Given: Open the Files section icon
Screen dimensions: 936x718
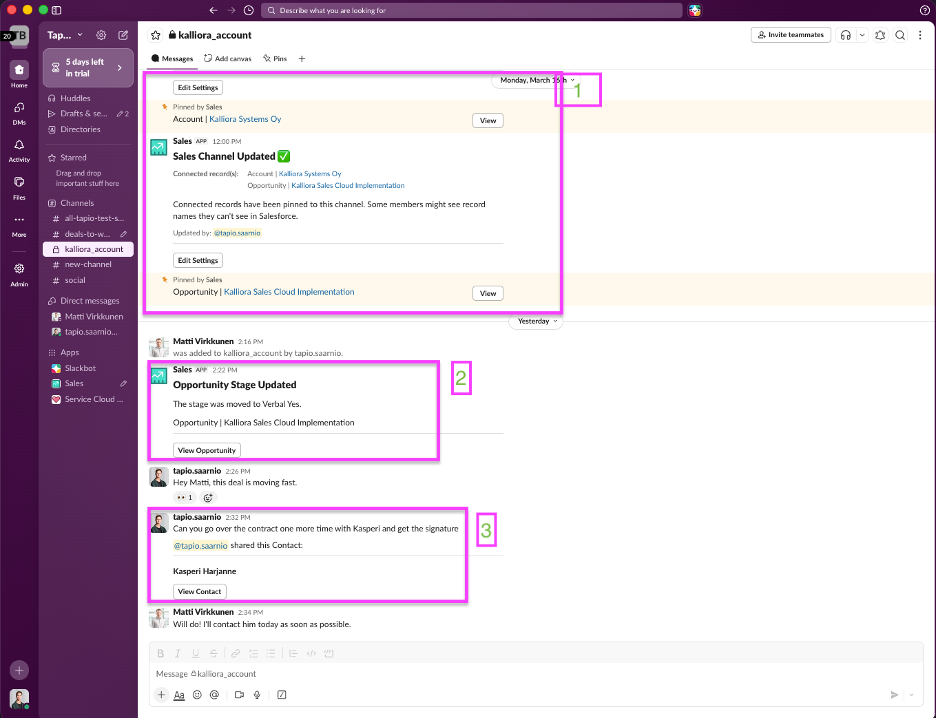Looking at the screenshot, I should [x=19, y=182].
